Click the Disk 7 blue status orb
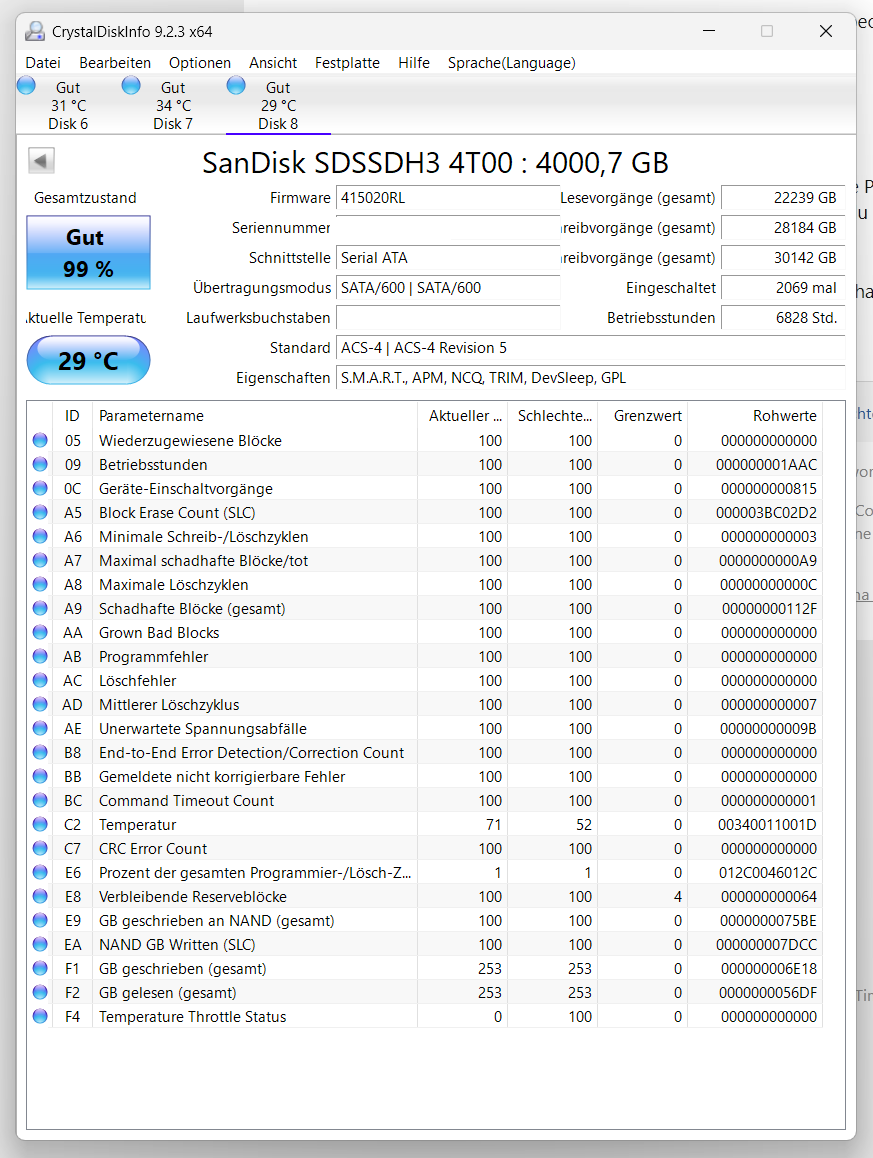Screen dimensions: 873x1158 tap(131, 86)
